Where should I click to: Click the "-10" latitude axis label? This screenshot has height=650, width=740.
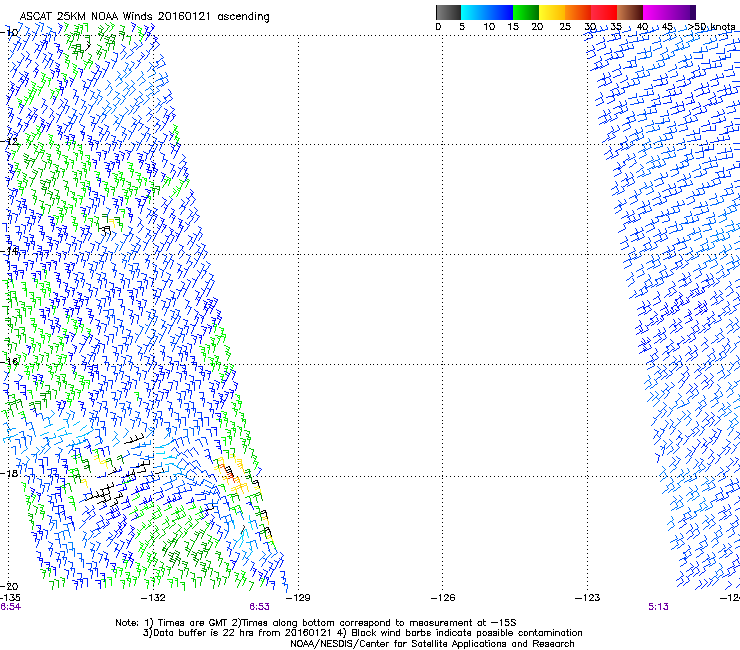pyautogui.click(x=9, y=33)
